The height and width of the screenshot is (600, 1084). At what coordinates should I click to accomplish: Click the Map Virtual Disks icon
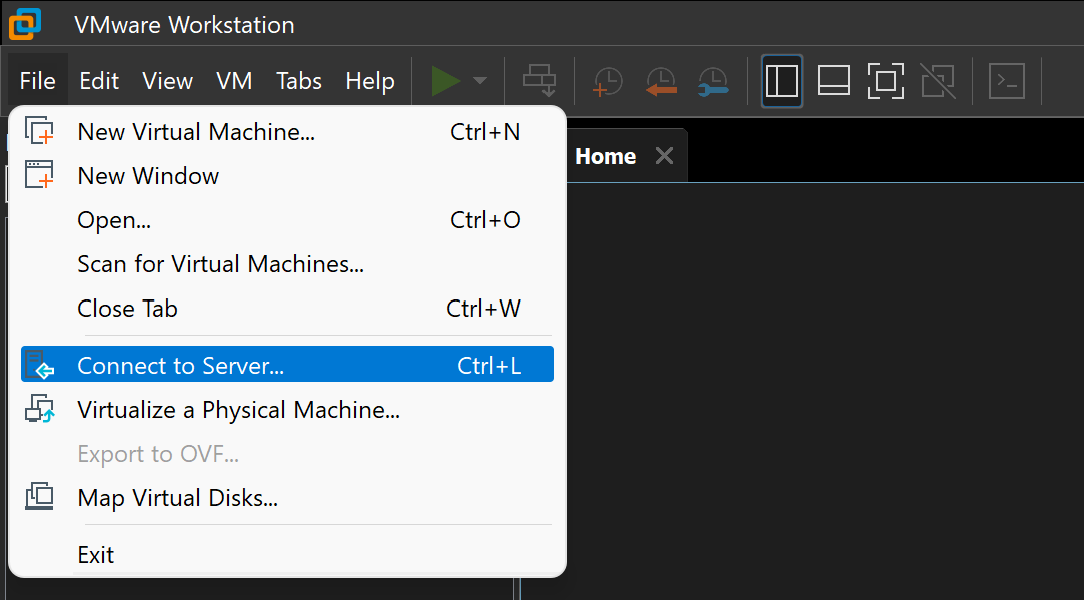point(39,496)
